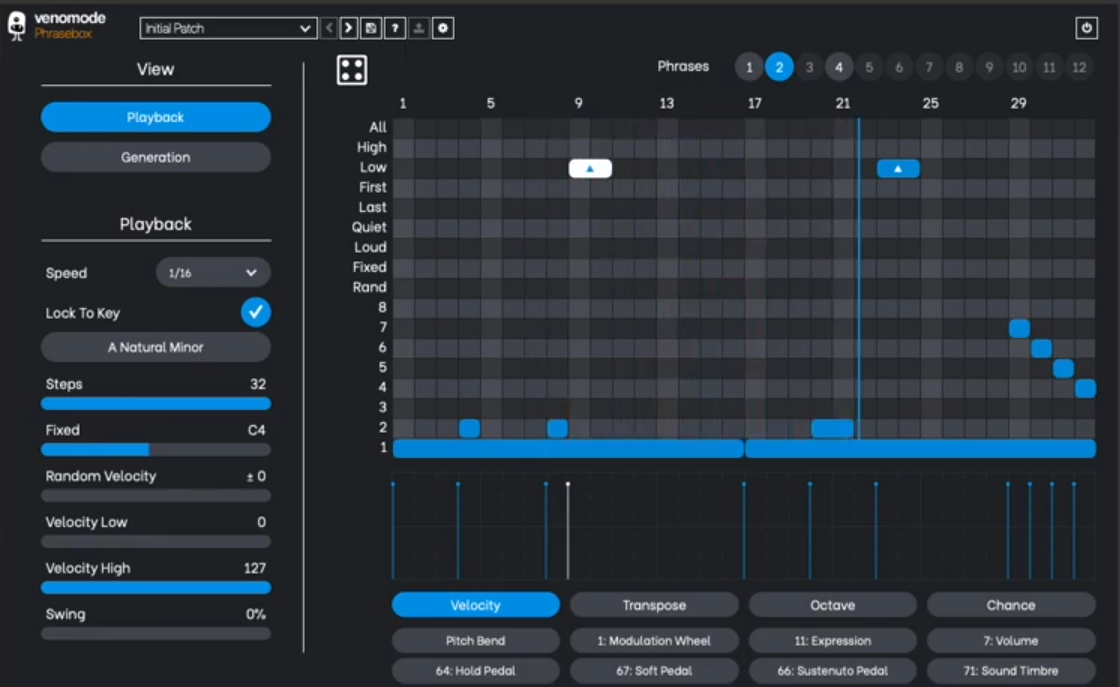The width and height of the screenshot is (1120, 687).
Task: Click the 'Quiet' row label
Action: [369, 227]
